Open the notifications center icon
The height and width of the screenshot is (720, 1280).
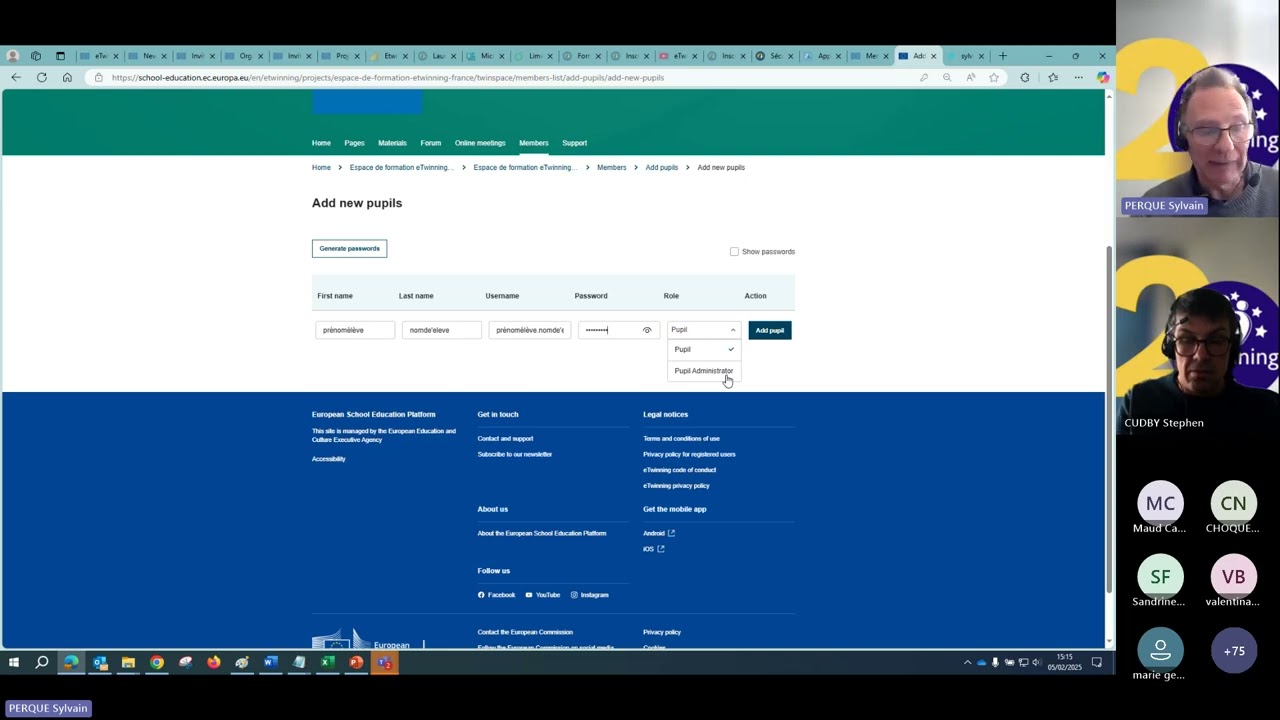point(1096,662)
